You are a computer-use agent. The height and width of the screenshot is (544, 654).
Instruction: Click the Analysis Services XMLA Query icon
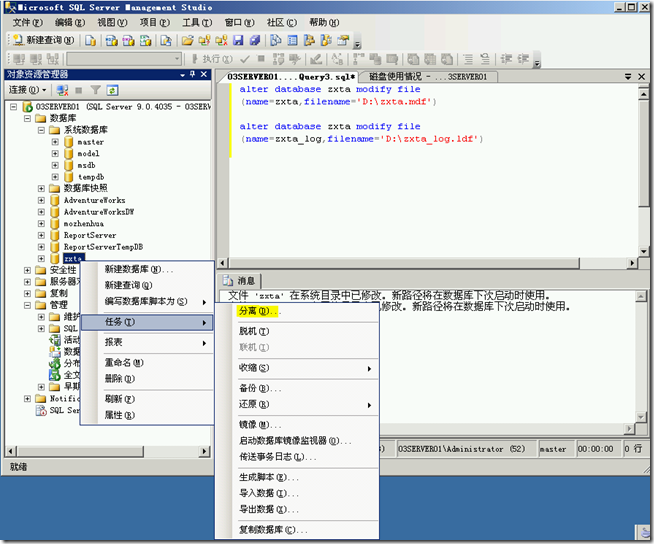click(x=145, y=40)
